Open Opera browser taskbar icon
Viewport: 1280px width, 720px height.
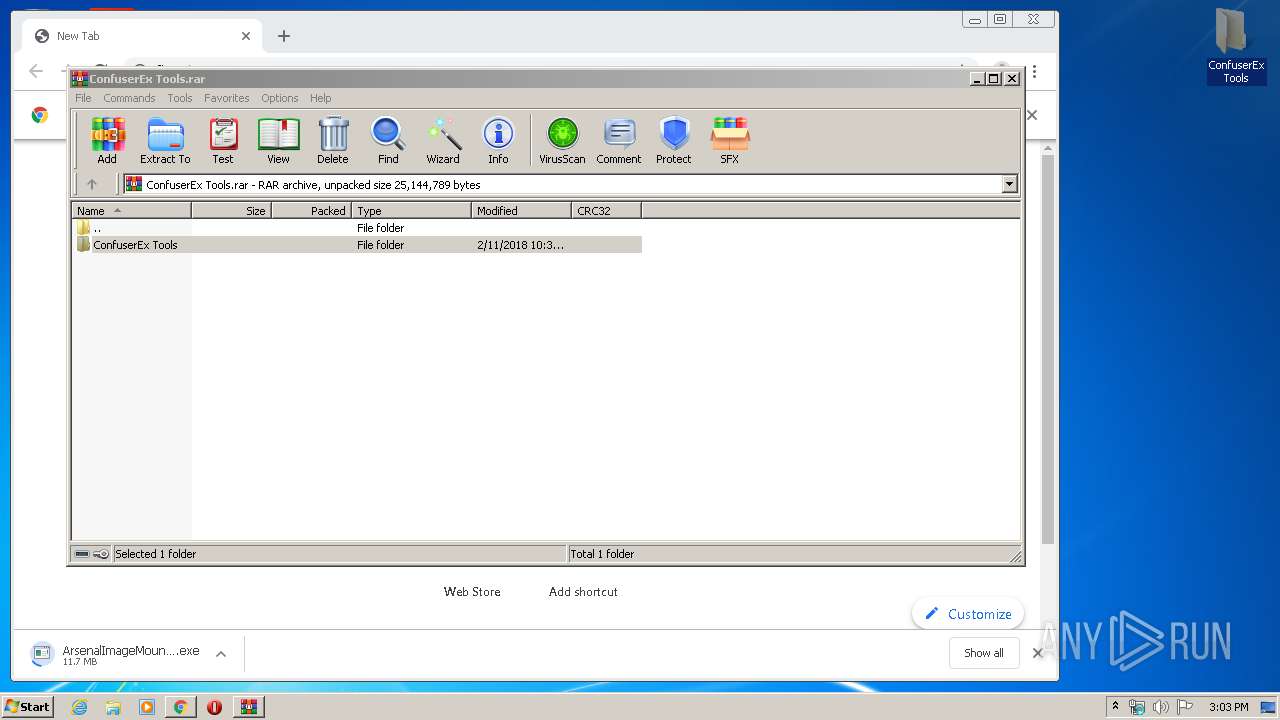[214, 707]
